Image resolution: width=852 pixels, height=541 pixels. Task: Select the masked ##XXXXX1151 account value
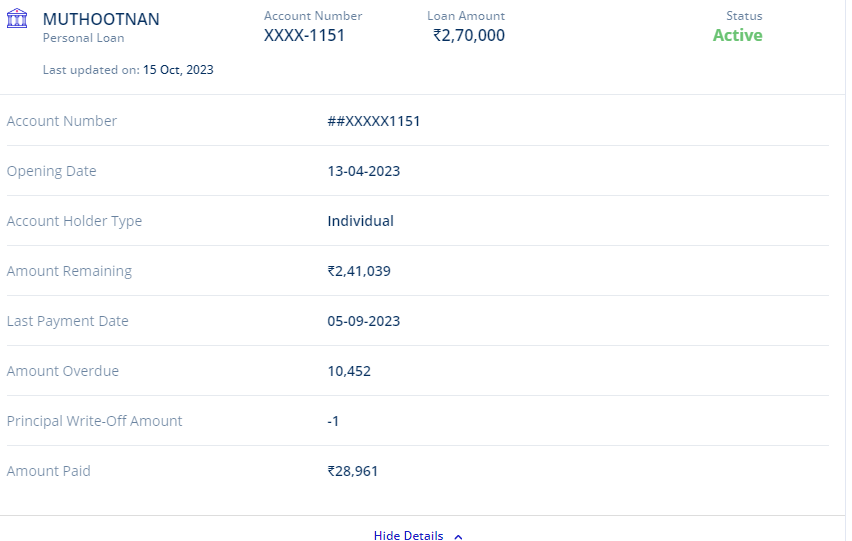tap(373, 121)
